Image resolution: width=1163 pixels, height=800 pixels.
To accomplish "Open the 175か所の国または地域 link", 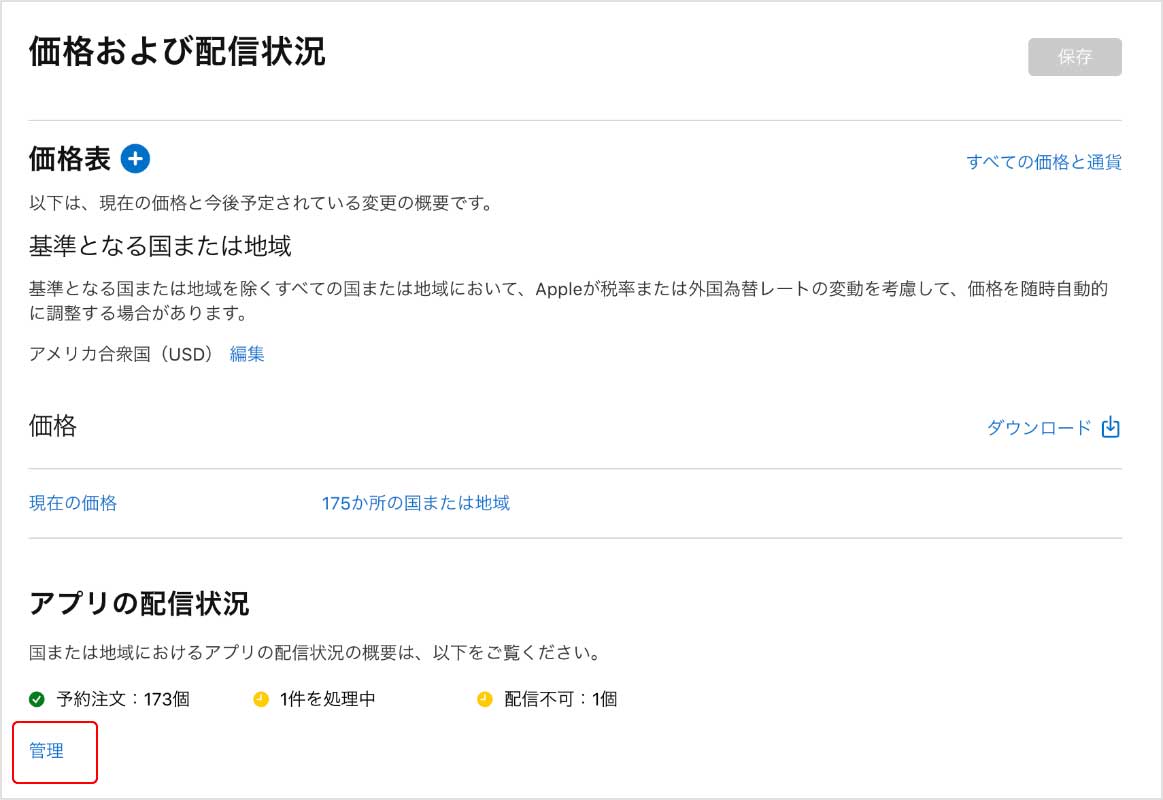I will (x=415, y=503).
